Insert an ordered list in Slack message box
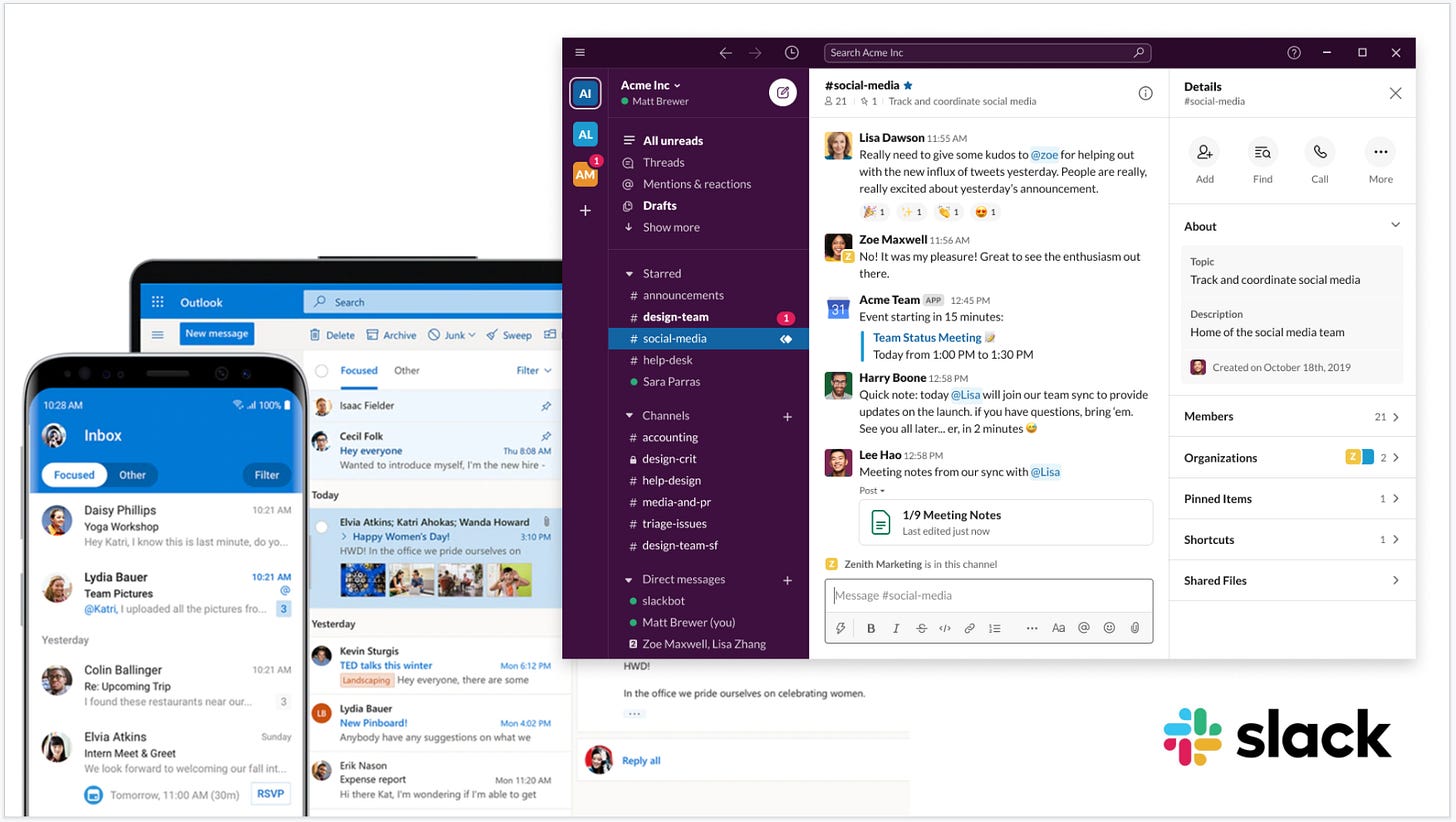This screenshot has width=1456, height=822. click(x=994, y=628)
